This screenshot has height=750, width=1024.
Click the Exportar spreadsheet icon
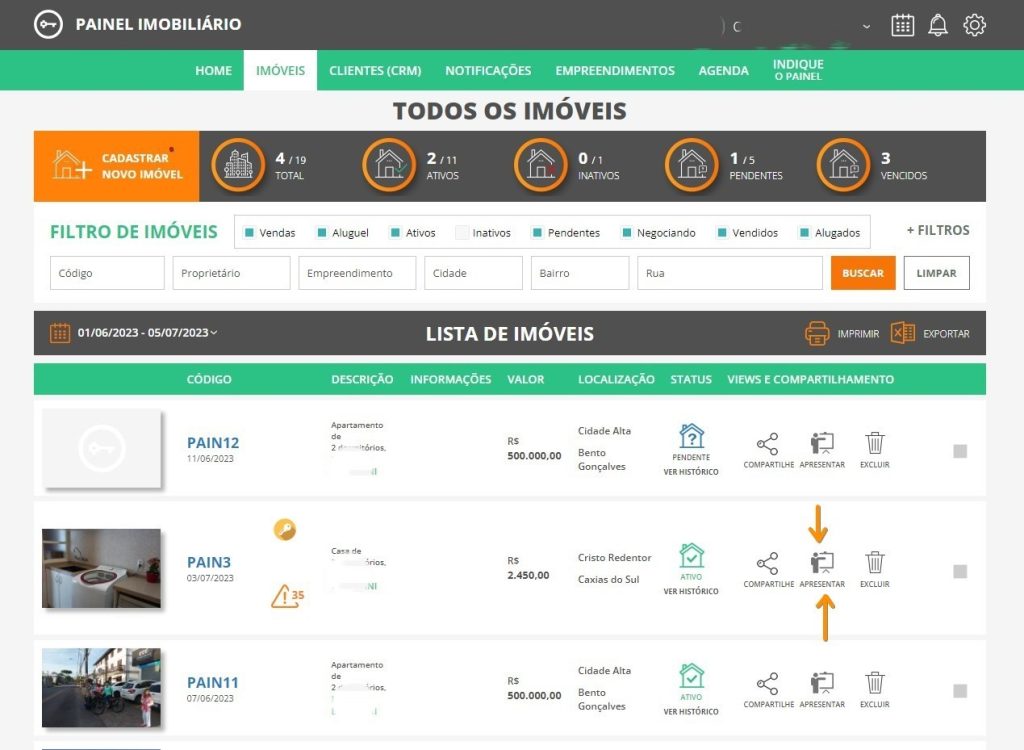tap(903, 333)
